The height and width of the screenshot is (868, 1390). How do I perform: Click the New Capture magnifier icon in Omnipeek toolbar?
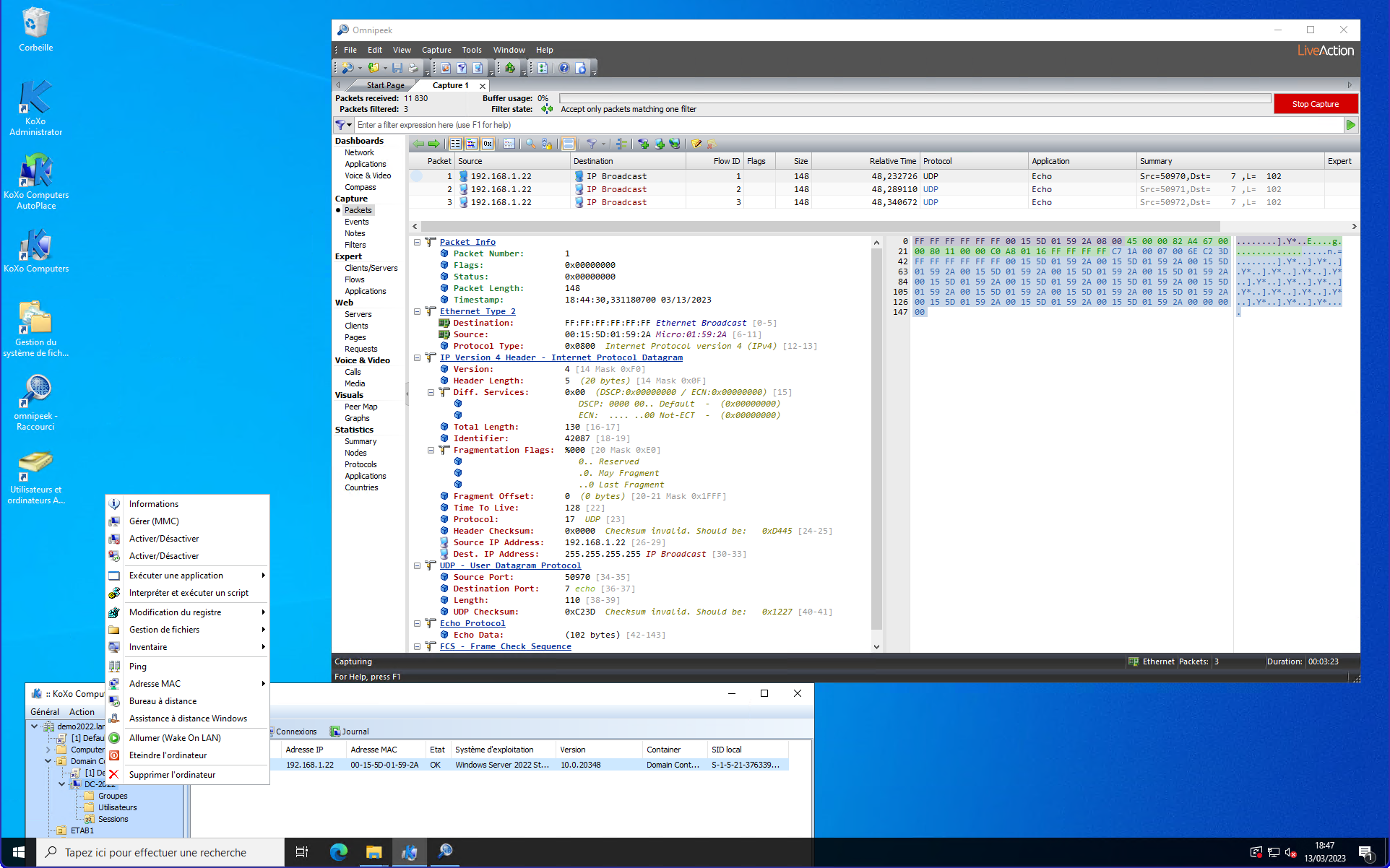(x=347, y=68)
